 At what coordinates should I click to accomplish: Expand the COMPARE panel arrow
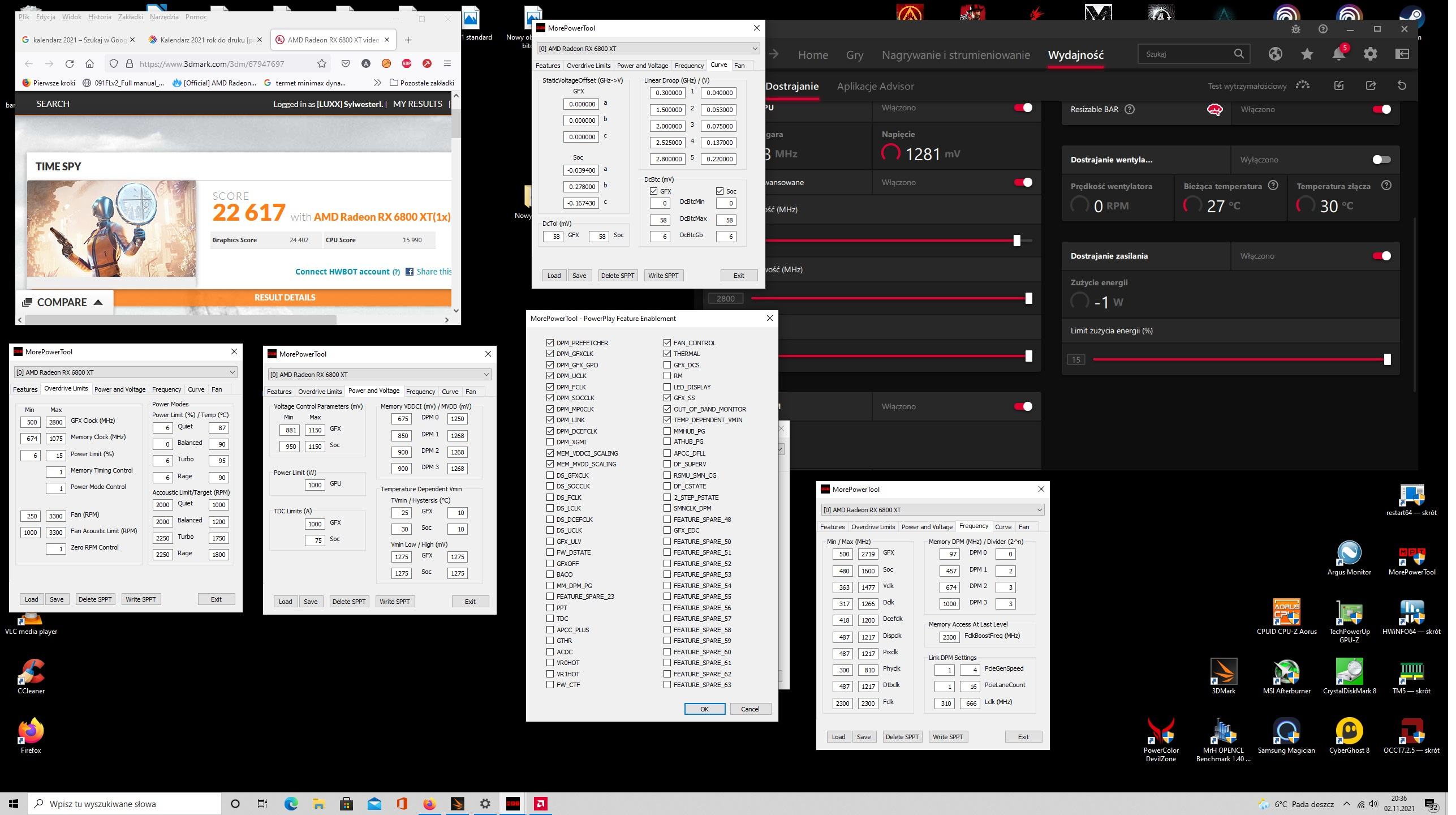click(98, 303)
